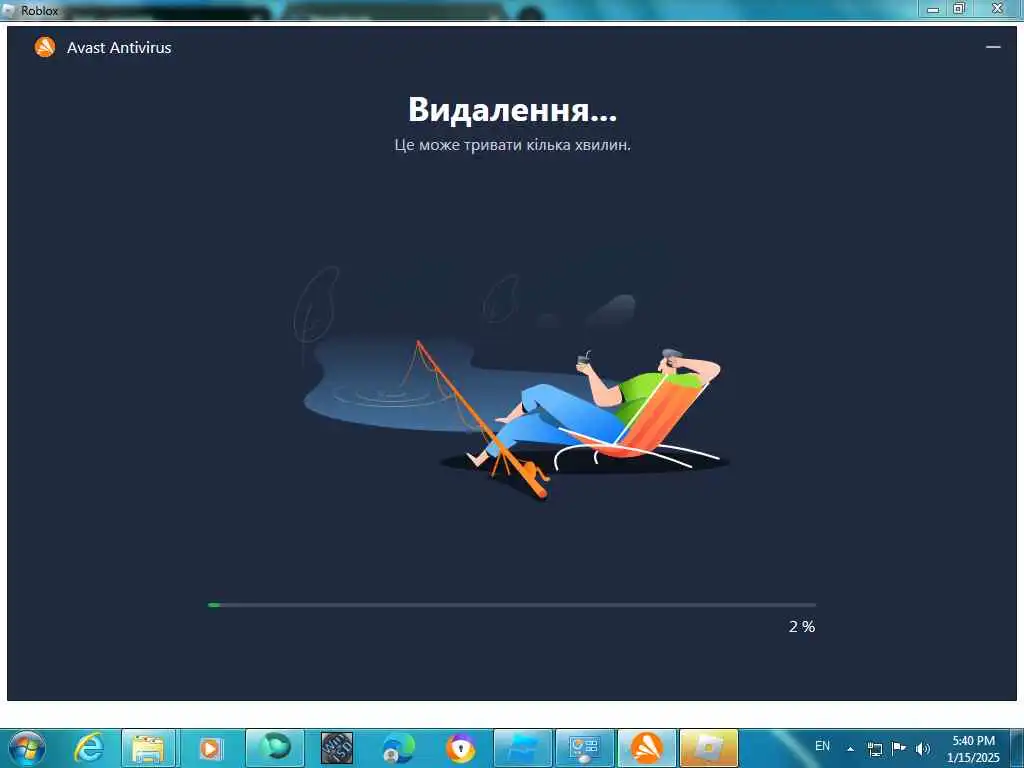Switch to the Avast orange taskbar item
This screenshot has width=1024, height=768.
[x=647, y=748]
